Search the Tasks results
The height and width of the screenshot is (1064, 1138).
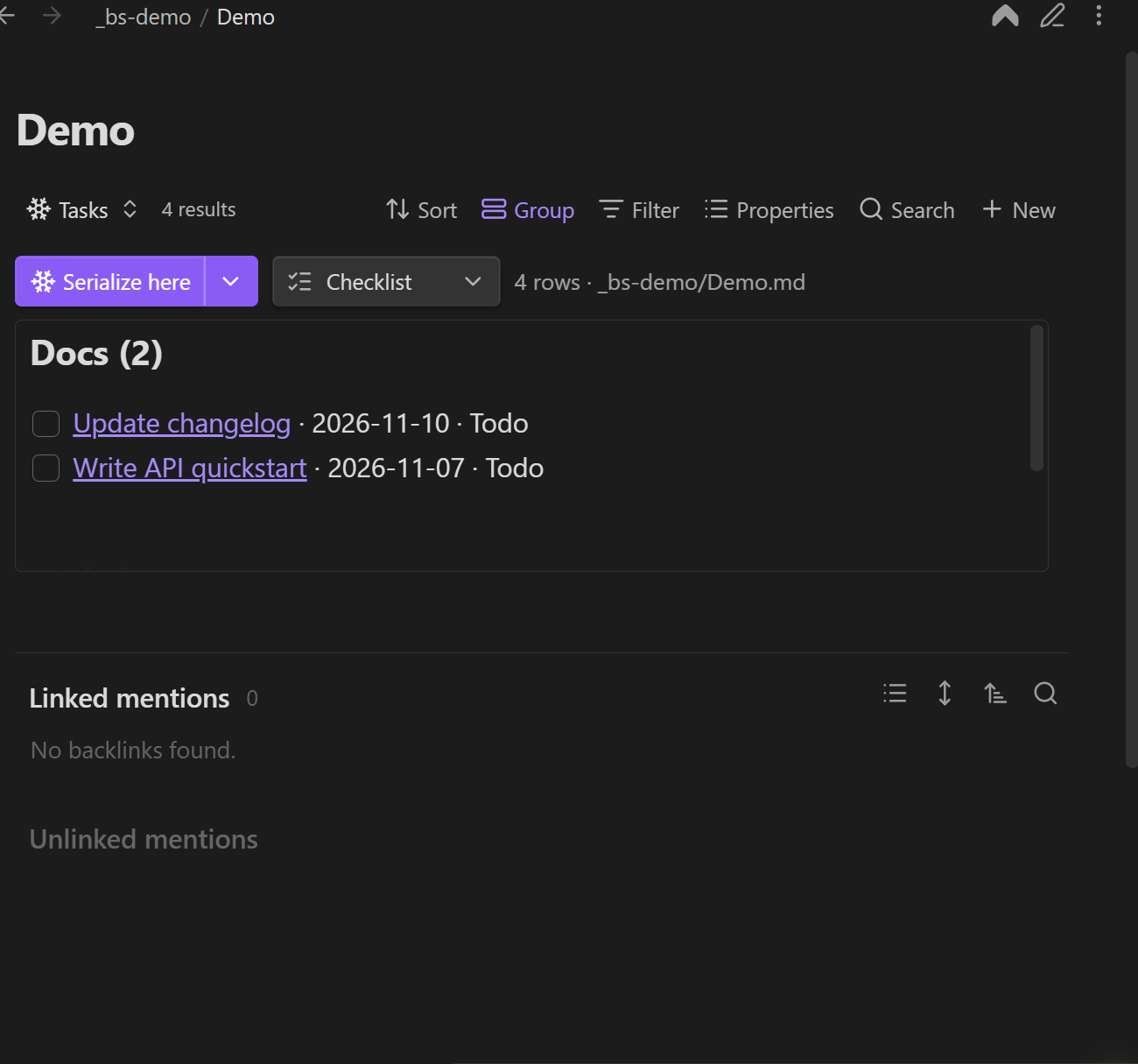(907, 210)
